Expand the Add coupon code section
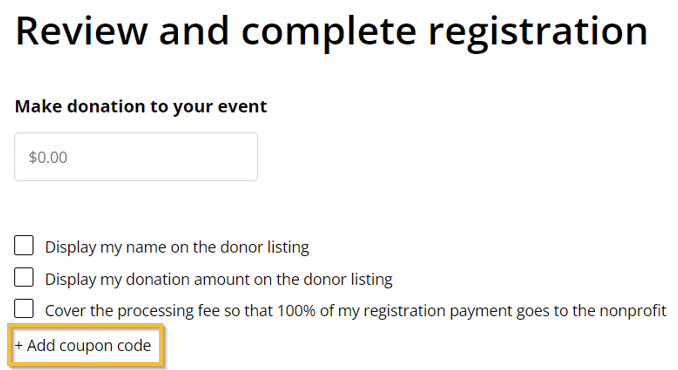The height and width of the screenshot is (370, 678). pyautogui.click(x=83, y=345)
